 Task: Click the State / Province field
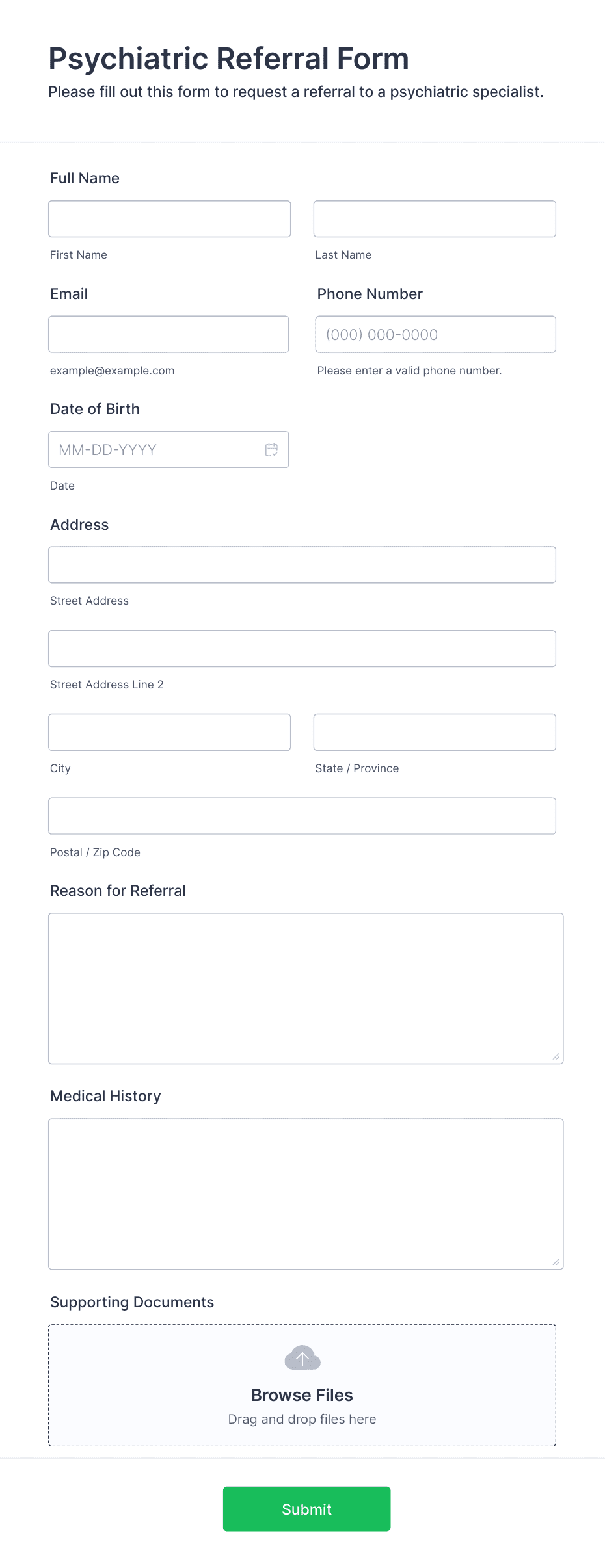click(435, 733)
